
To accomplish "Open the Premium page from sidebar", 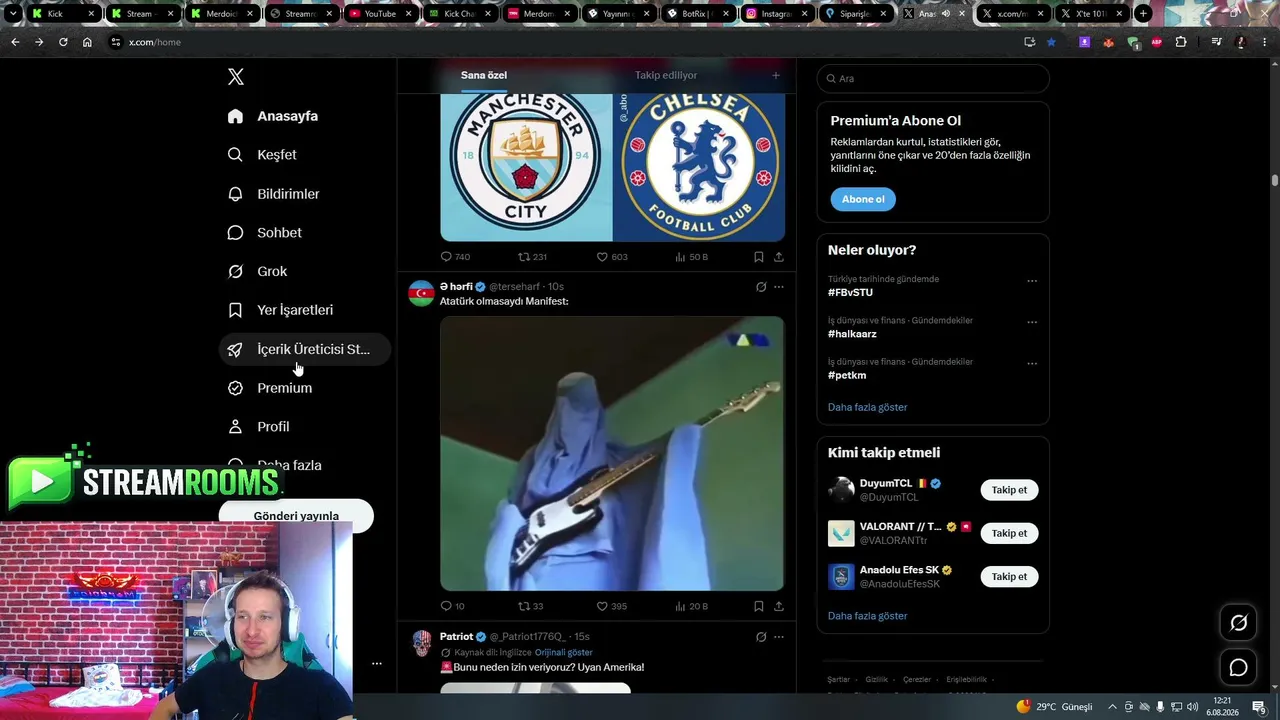I will (x=270, y=388).
